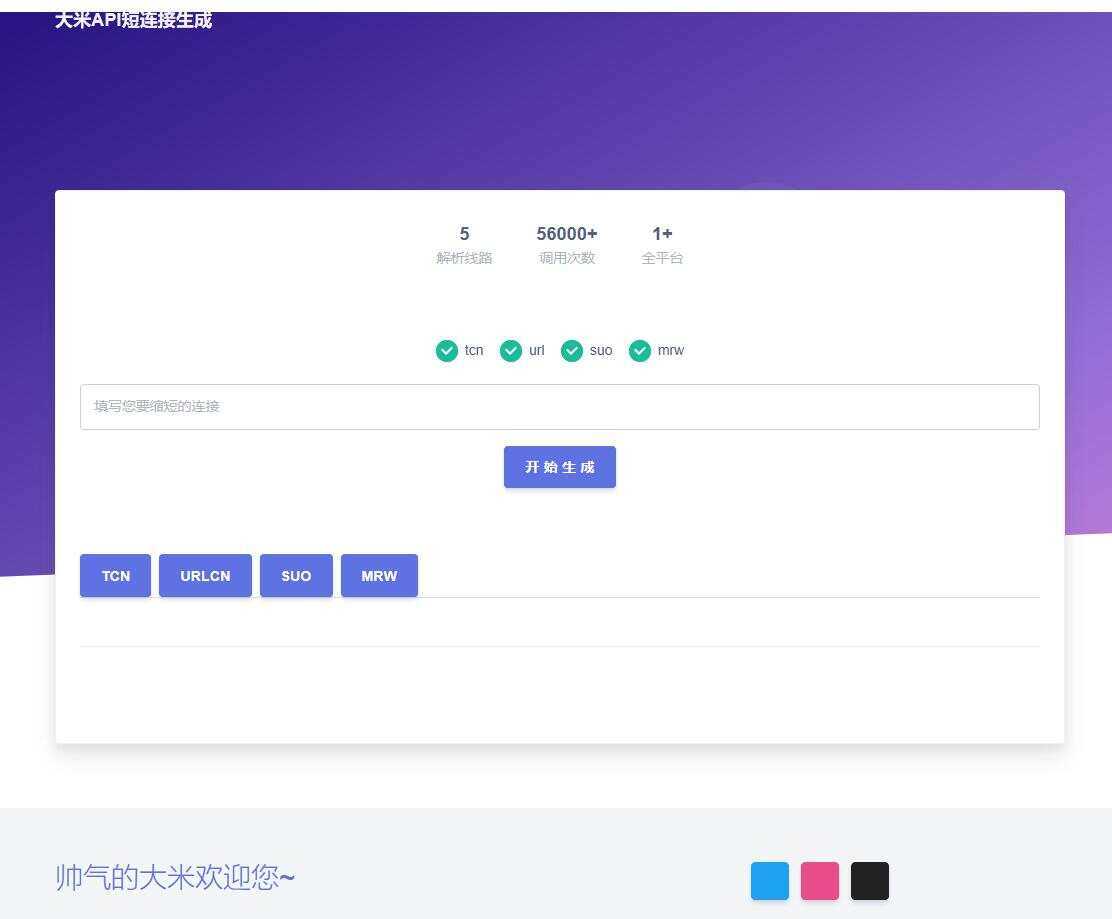The width and height of the screenshot is (1112, 919).
Task: Switch to the URLCN tab
Action: [x=204, y=575]
